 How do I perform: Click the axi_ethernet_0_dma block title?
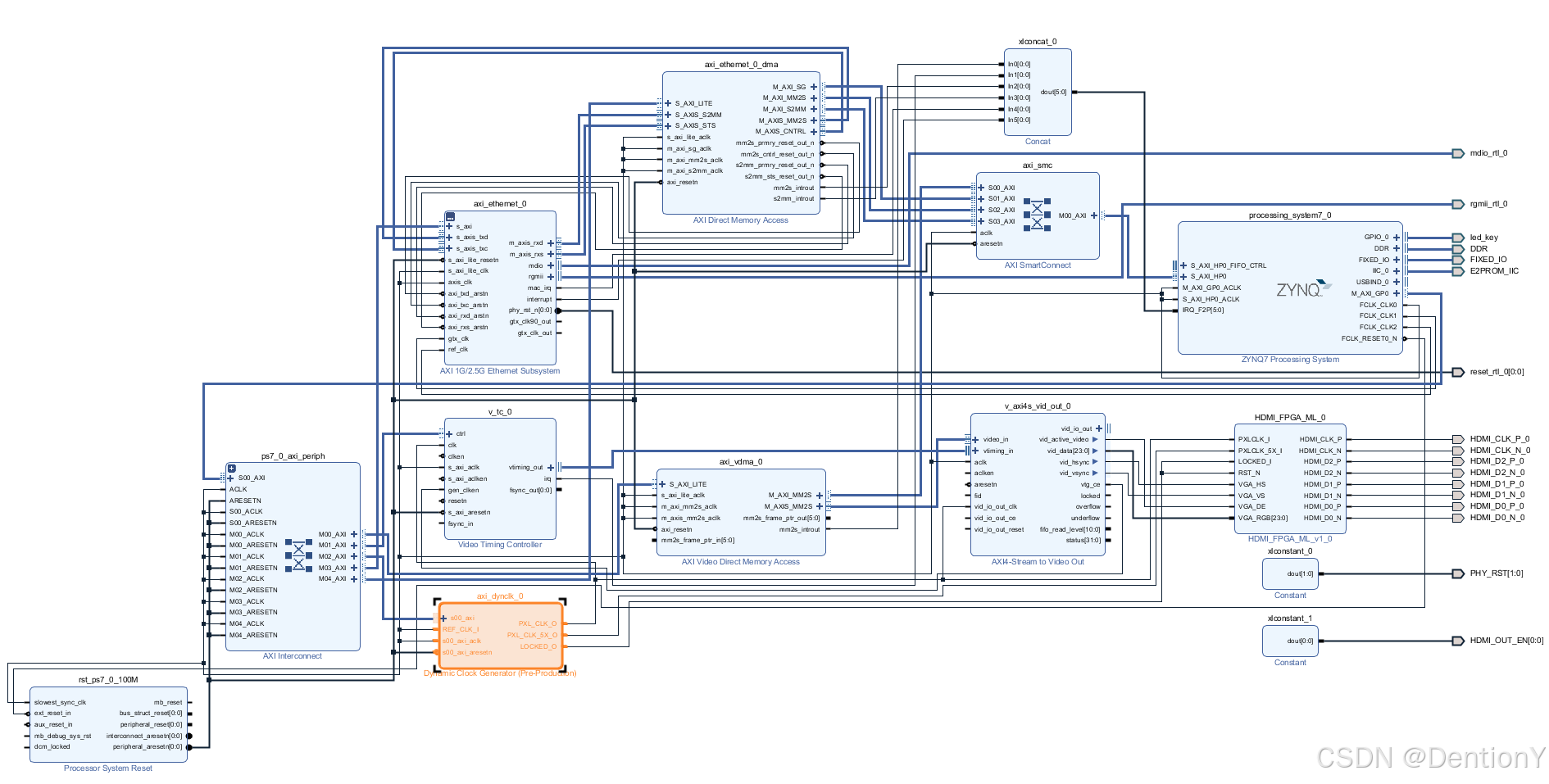[x=741, y=65]
